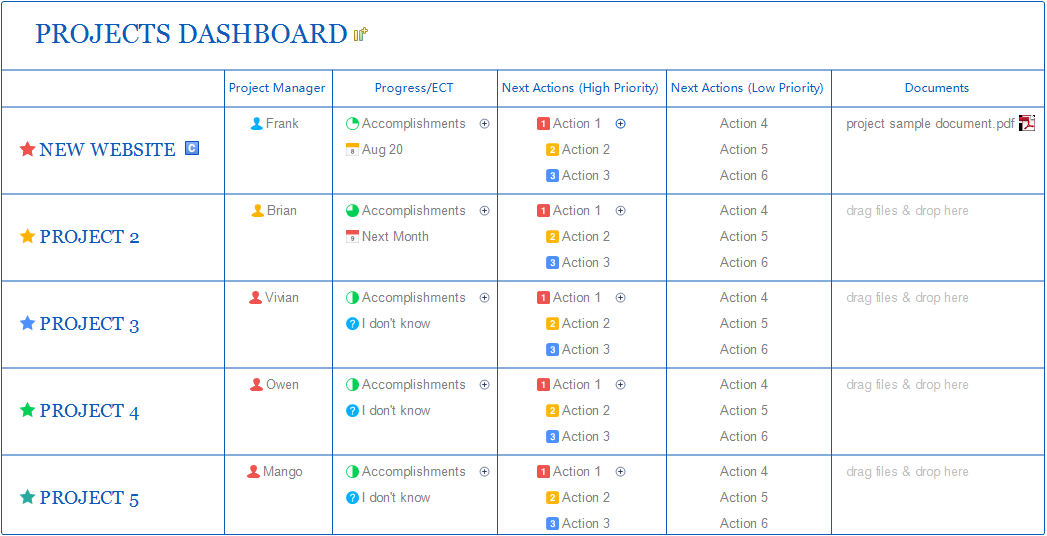Select the Next Actions (High Priority) header

pos(580,88)
